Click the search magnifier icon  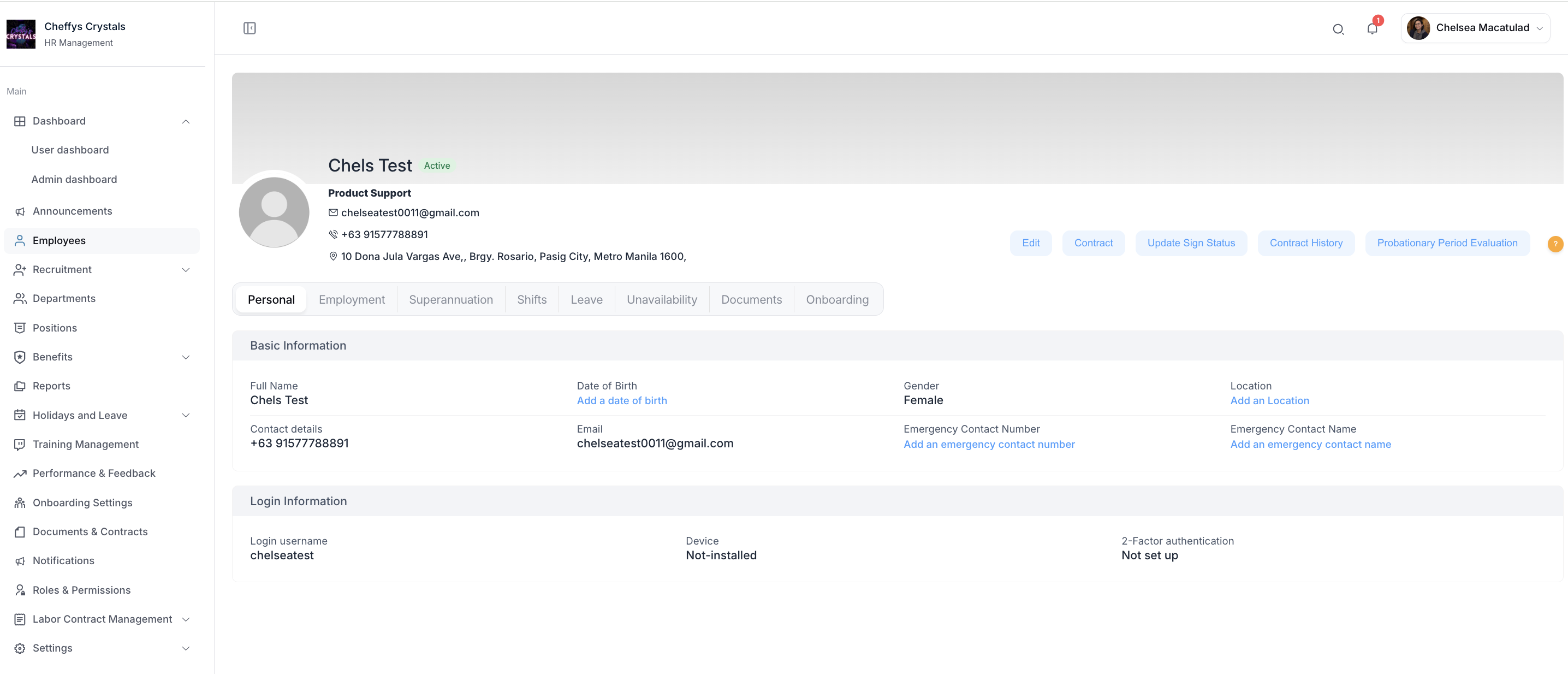coord(1337,29)
